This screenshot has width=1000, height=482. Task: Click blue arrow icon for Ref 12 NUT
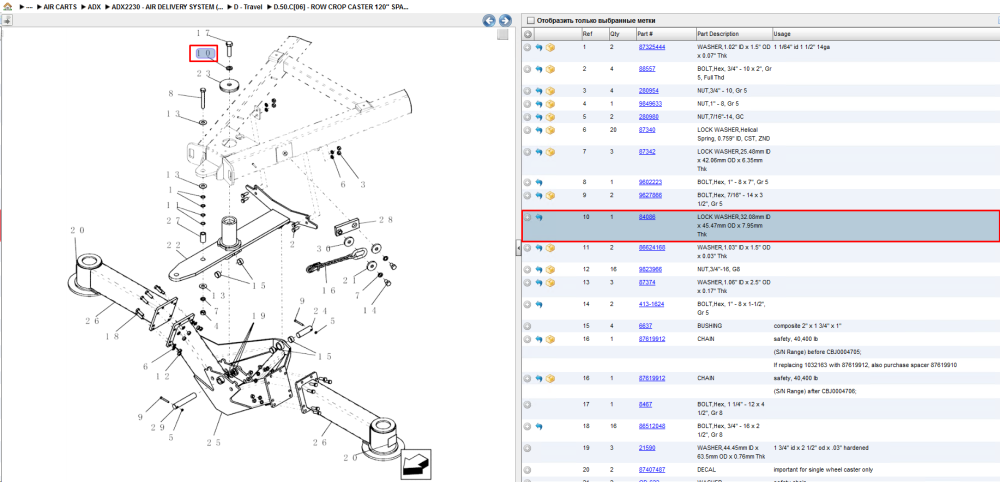pyautogui.click(x=538, y=269)
